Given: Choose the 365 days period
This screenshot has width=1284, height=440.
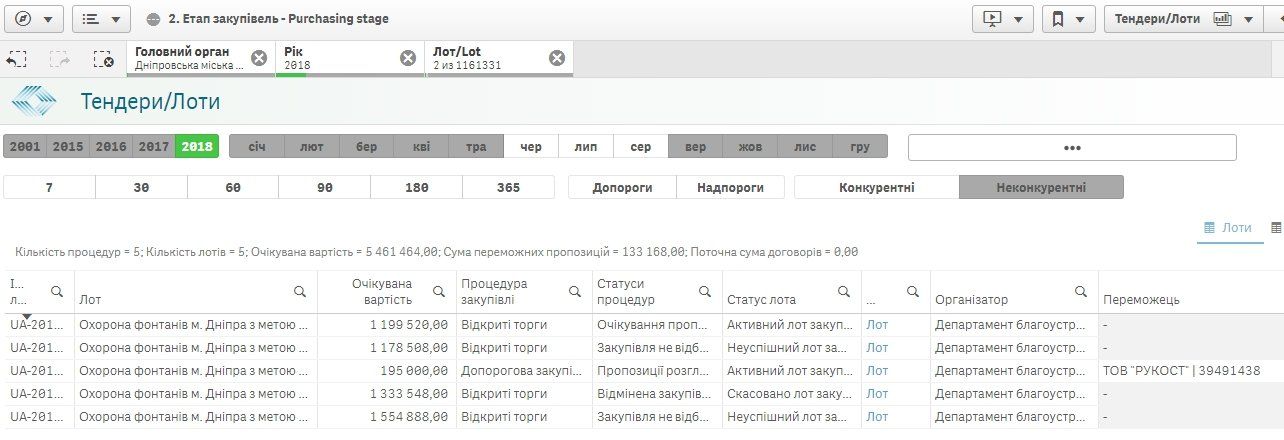Looking at the screenshot, I should 508,187.
